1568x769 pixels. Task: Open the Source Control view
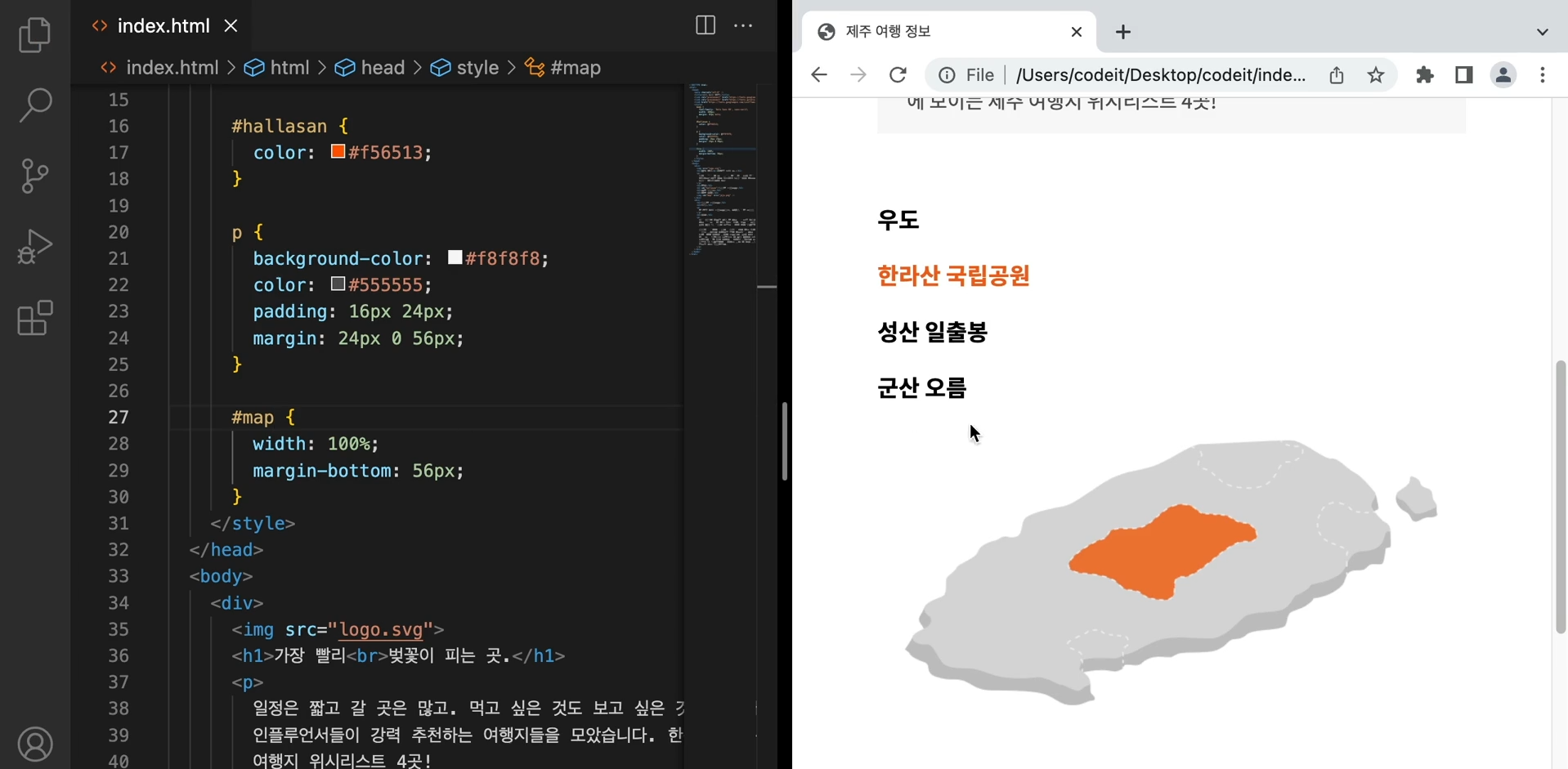point(34,176)
